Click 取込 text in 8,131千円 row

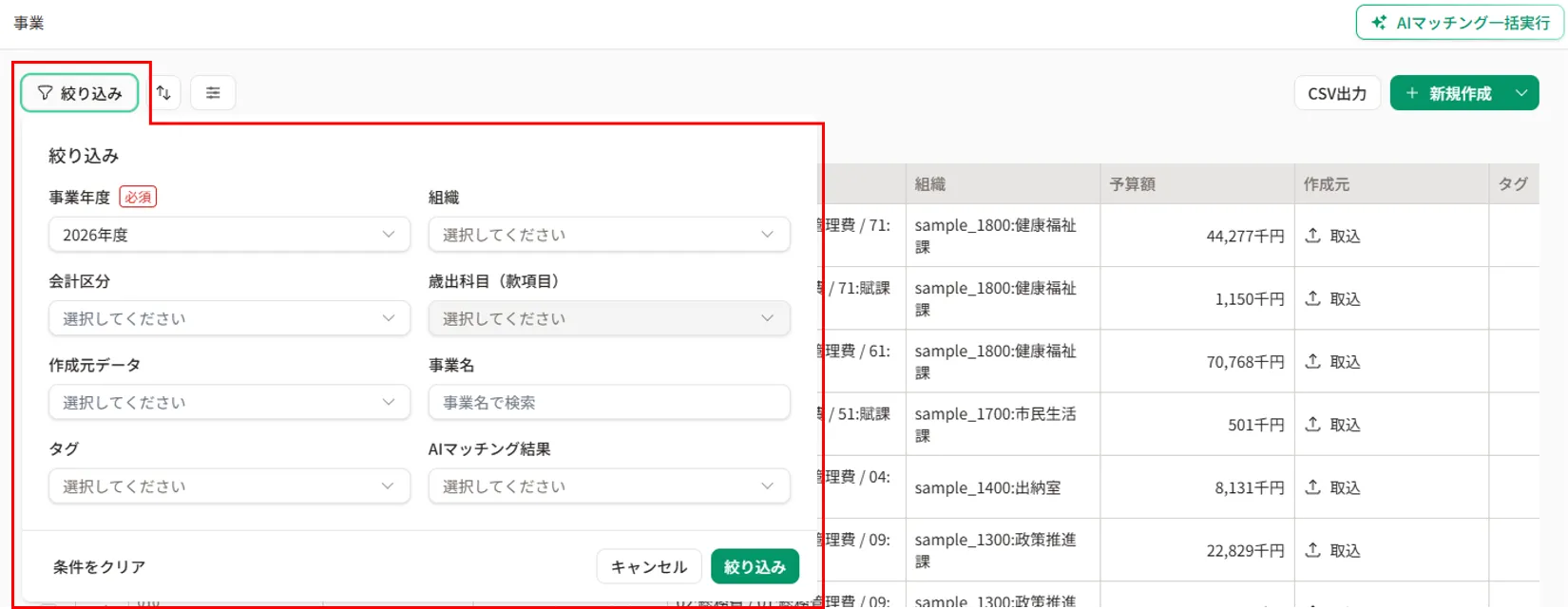tap(1345, 487)
